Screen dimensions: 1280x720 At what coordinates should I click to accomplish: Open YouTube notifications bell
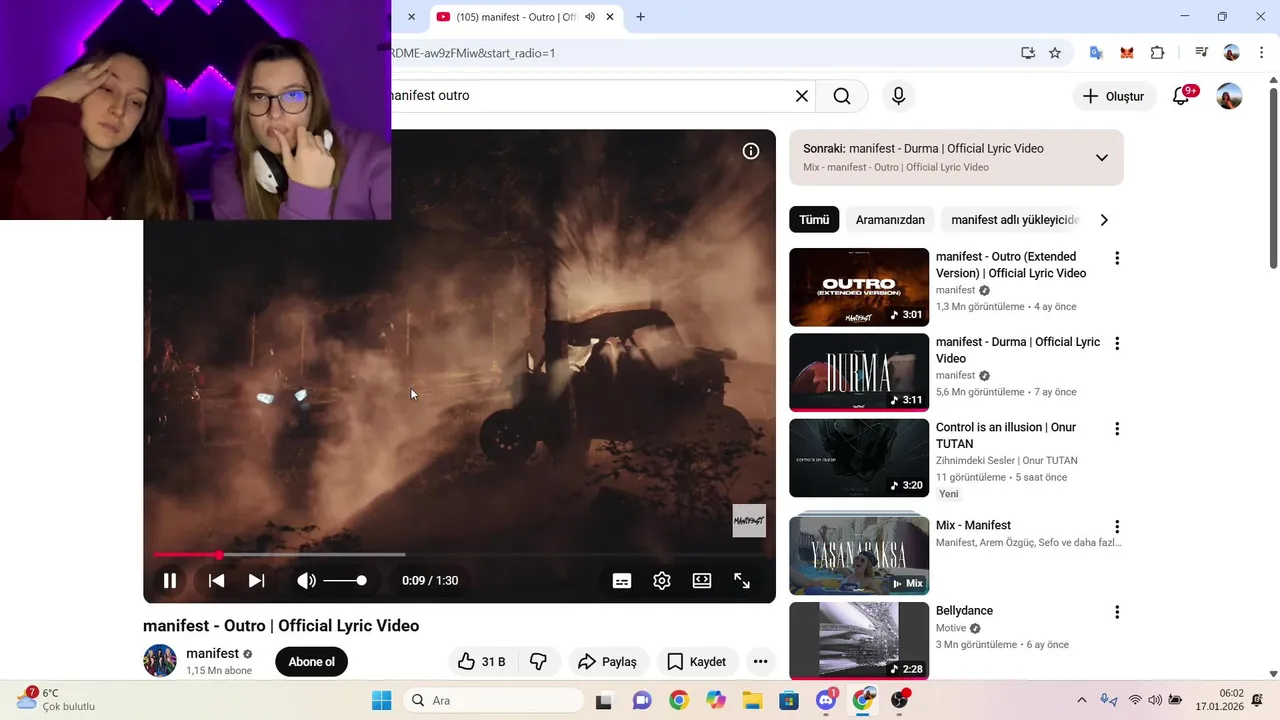point(1181,96)
